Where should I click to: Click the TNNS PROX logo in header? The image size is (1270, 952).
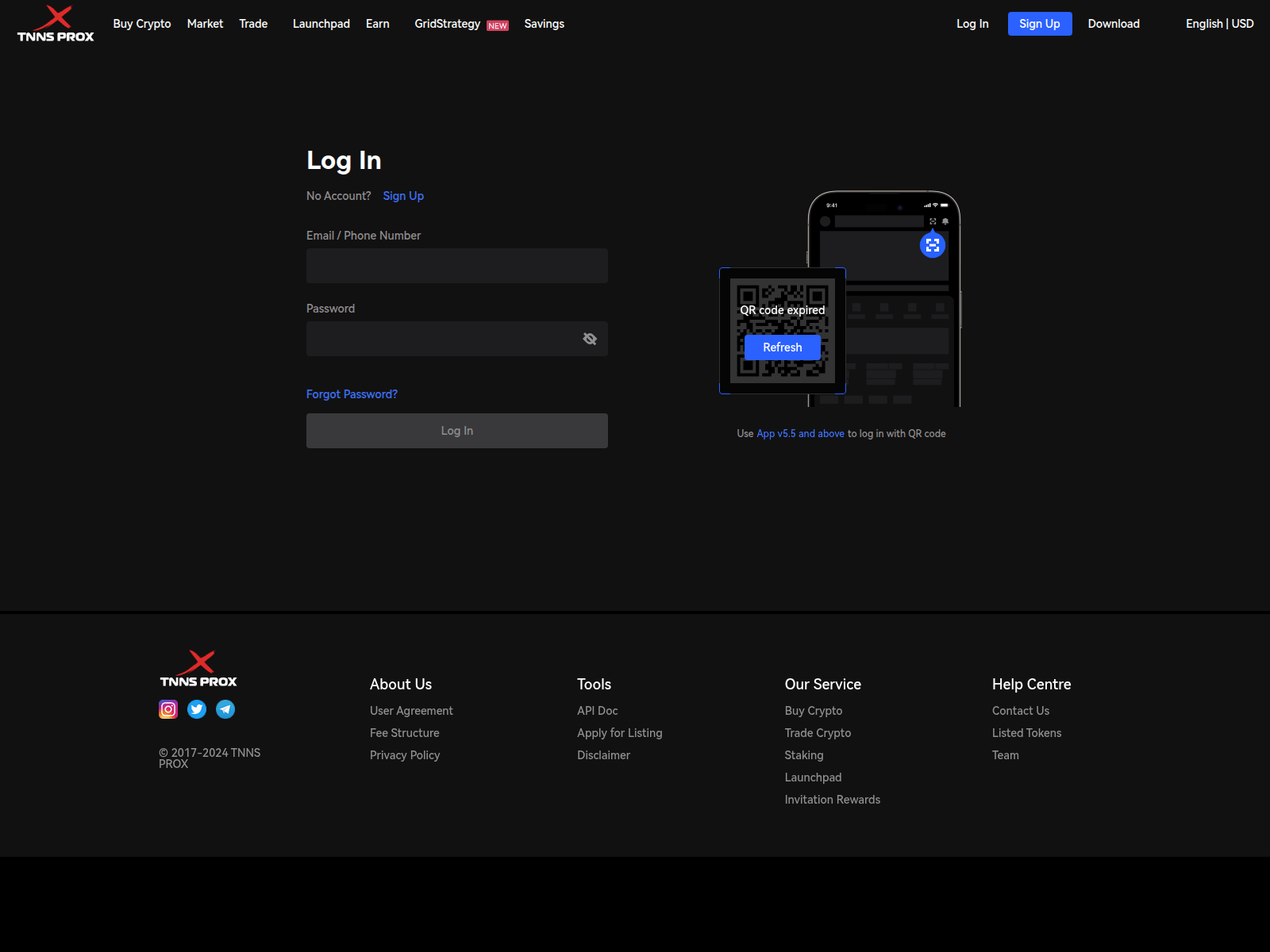pyautogui.click(x=56, y=24)
